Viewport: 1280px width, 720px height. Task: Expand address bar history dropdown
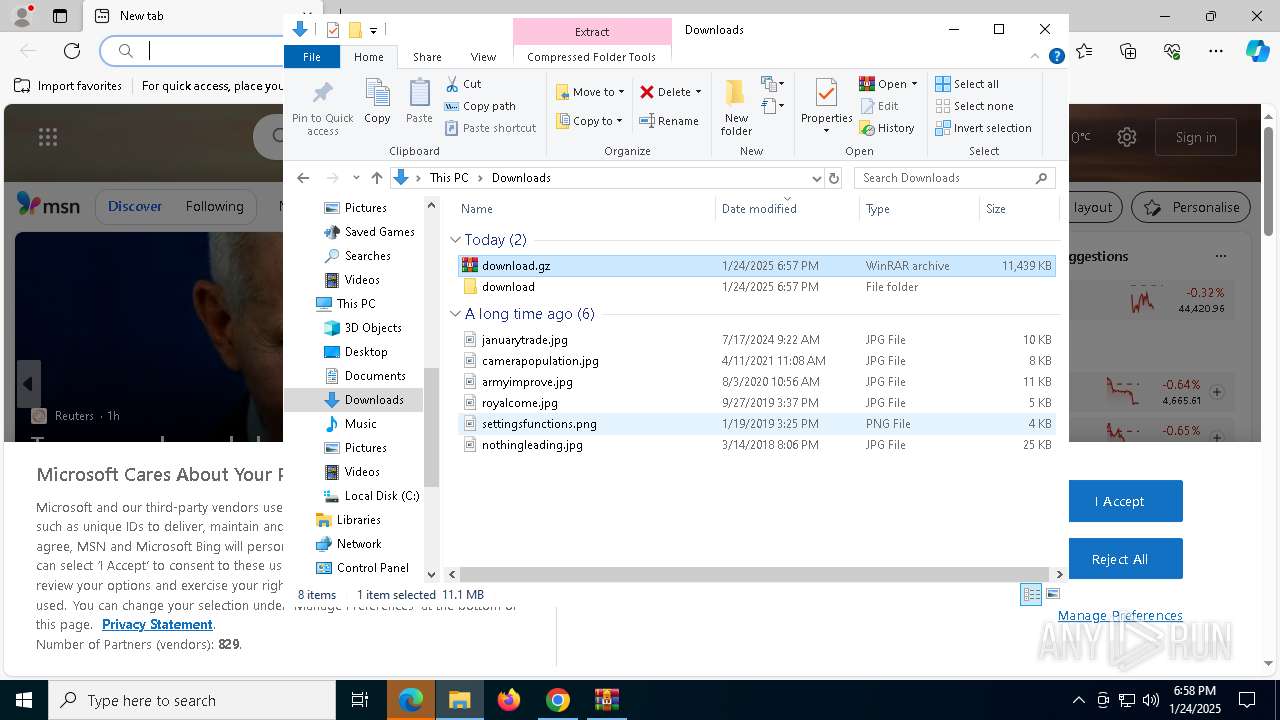(816, 178)
